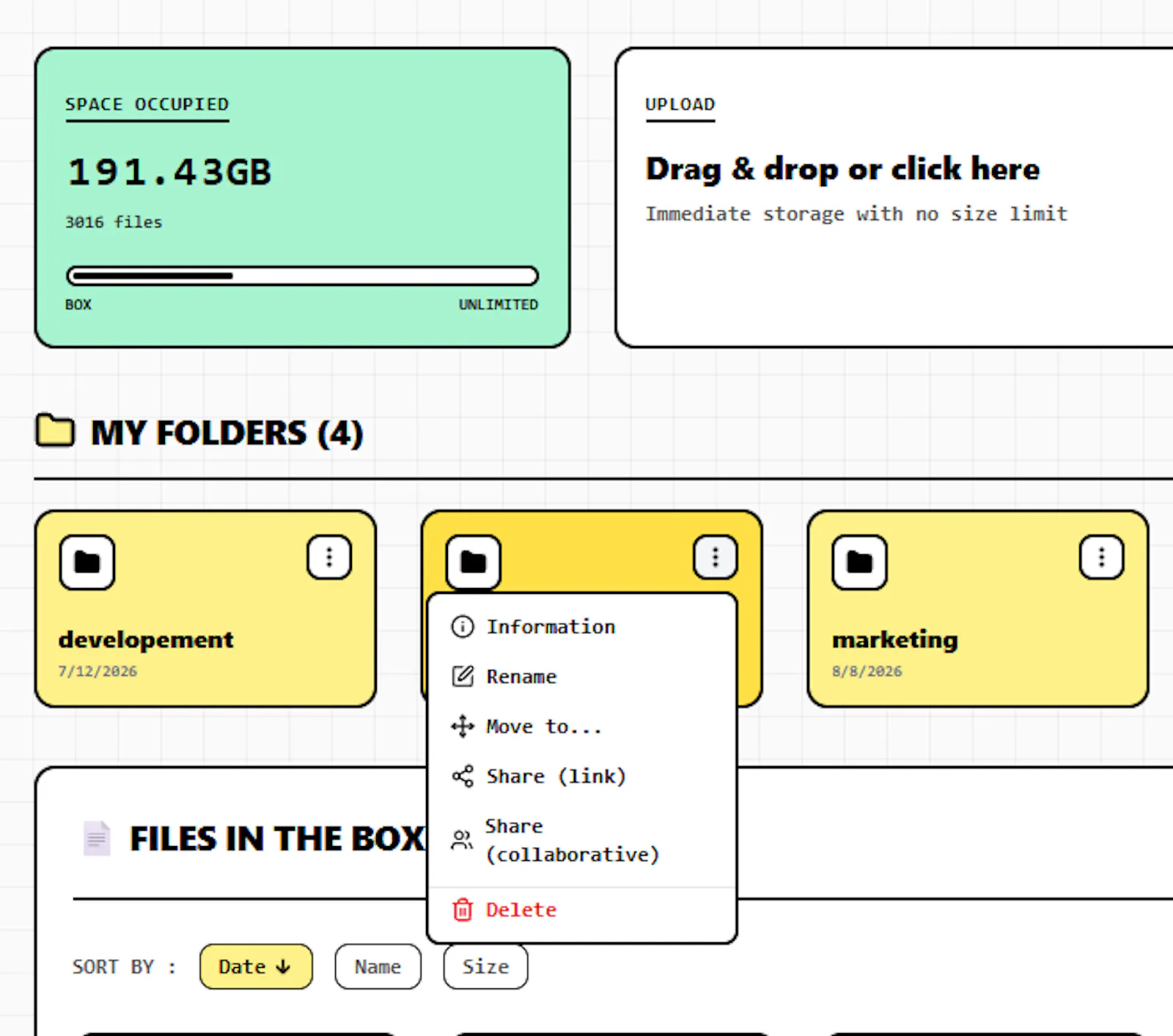Choose Move to... menu entry
1173x1036 pixels.
click(x=582, y=726)
